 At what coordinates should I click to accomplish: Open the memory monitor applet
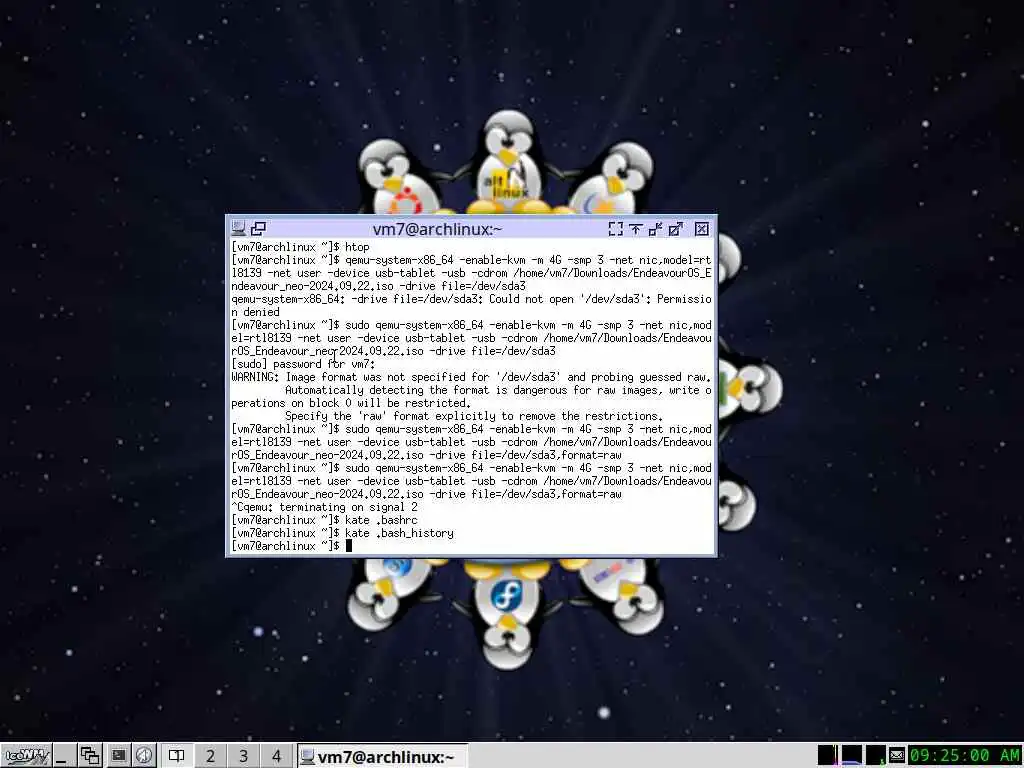pyautogui.click(x=852, y=756)
